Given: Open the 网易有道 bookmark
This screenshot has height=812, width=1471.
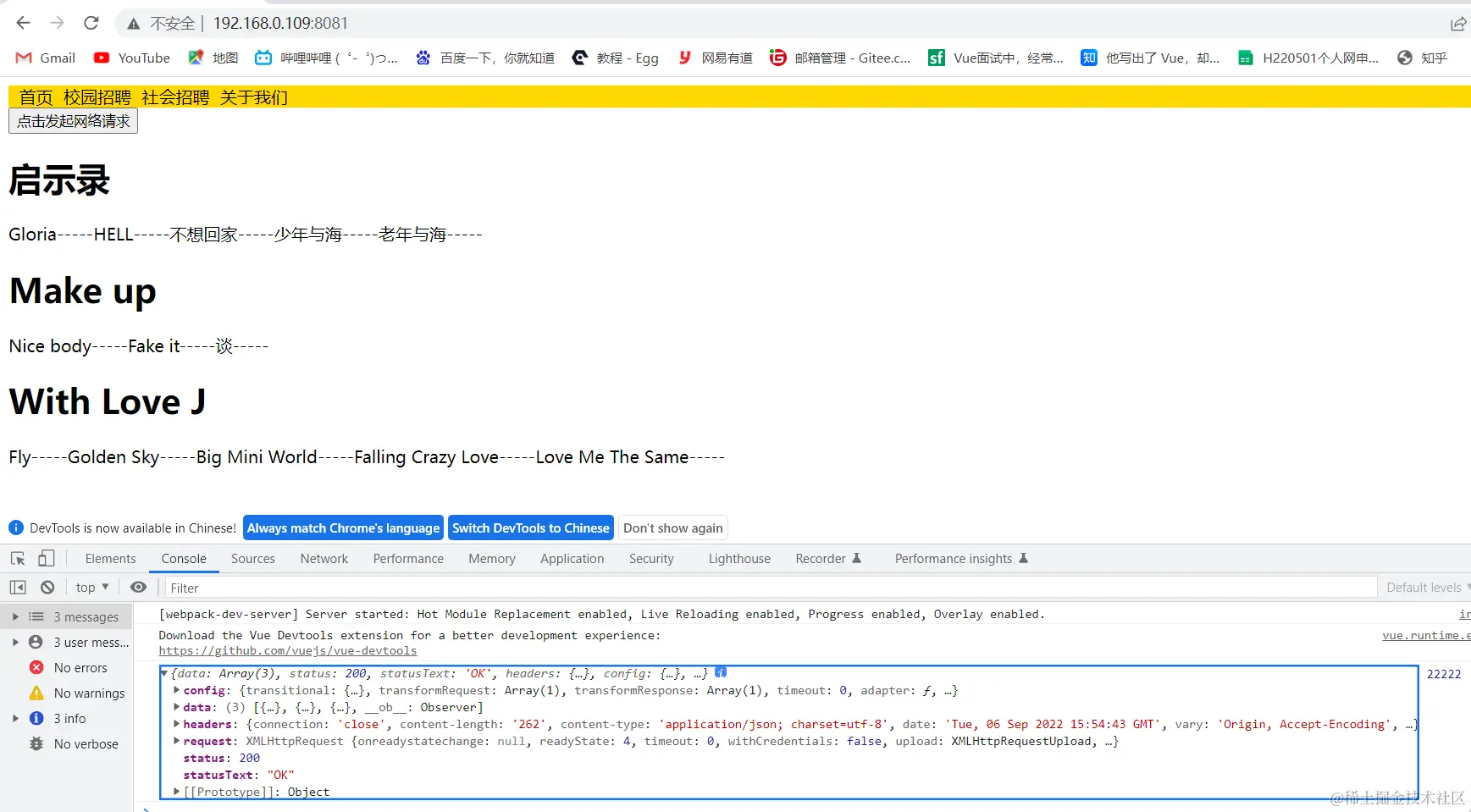Looking at the screenshot, I should (x=716, y=58).
